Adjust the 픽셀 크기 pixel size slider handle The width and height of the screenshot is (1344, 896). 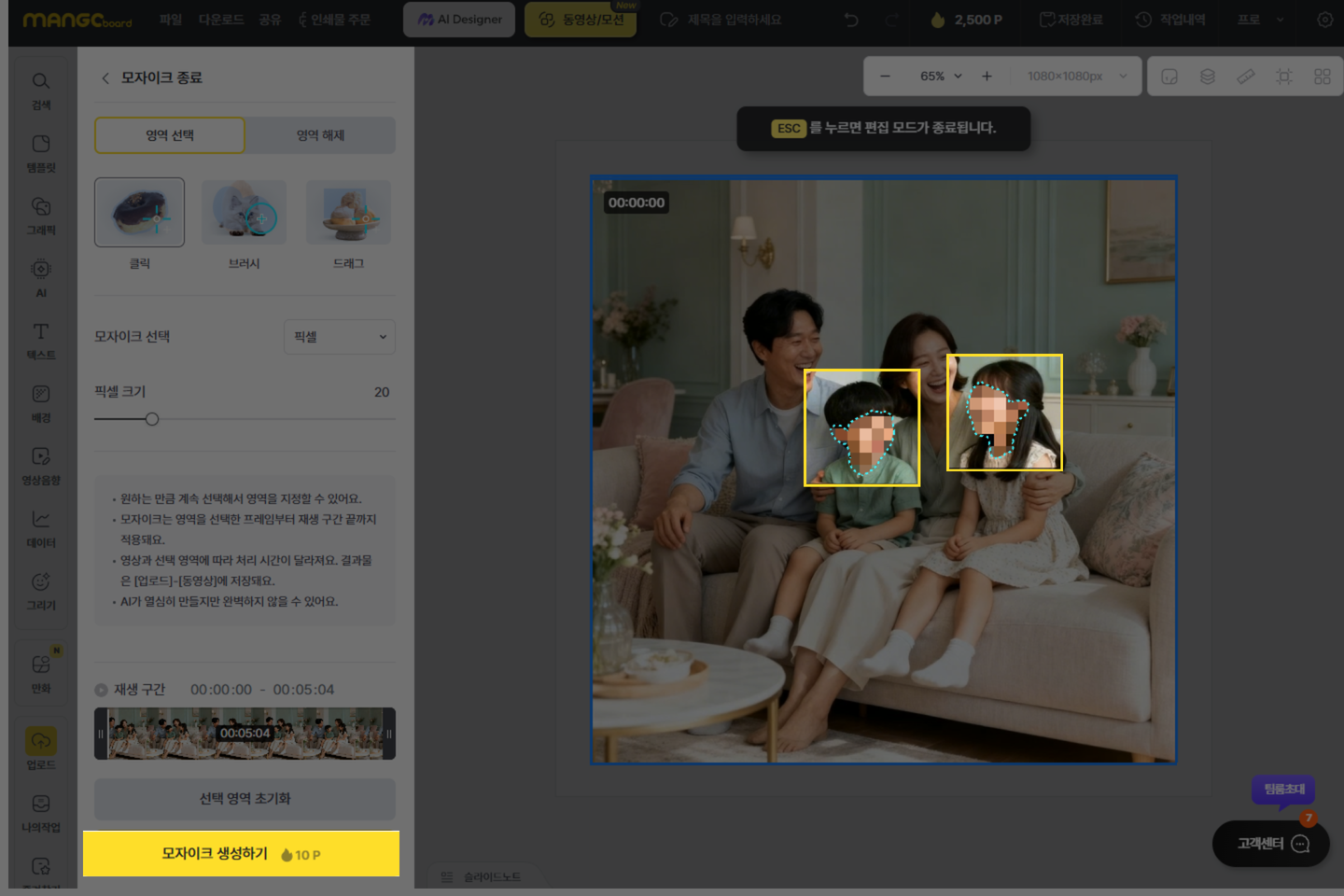pyautogui.click(x=152, y=419)
